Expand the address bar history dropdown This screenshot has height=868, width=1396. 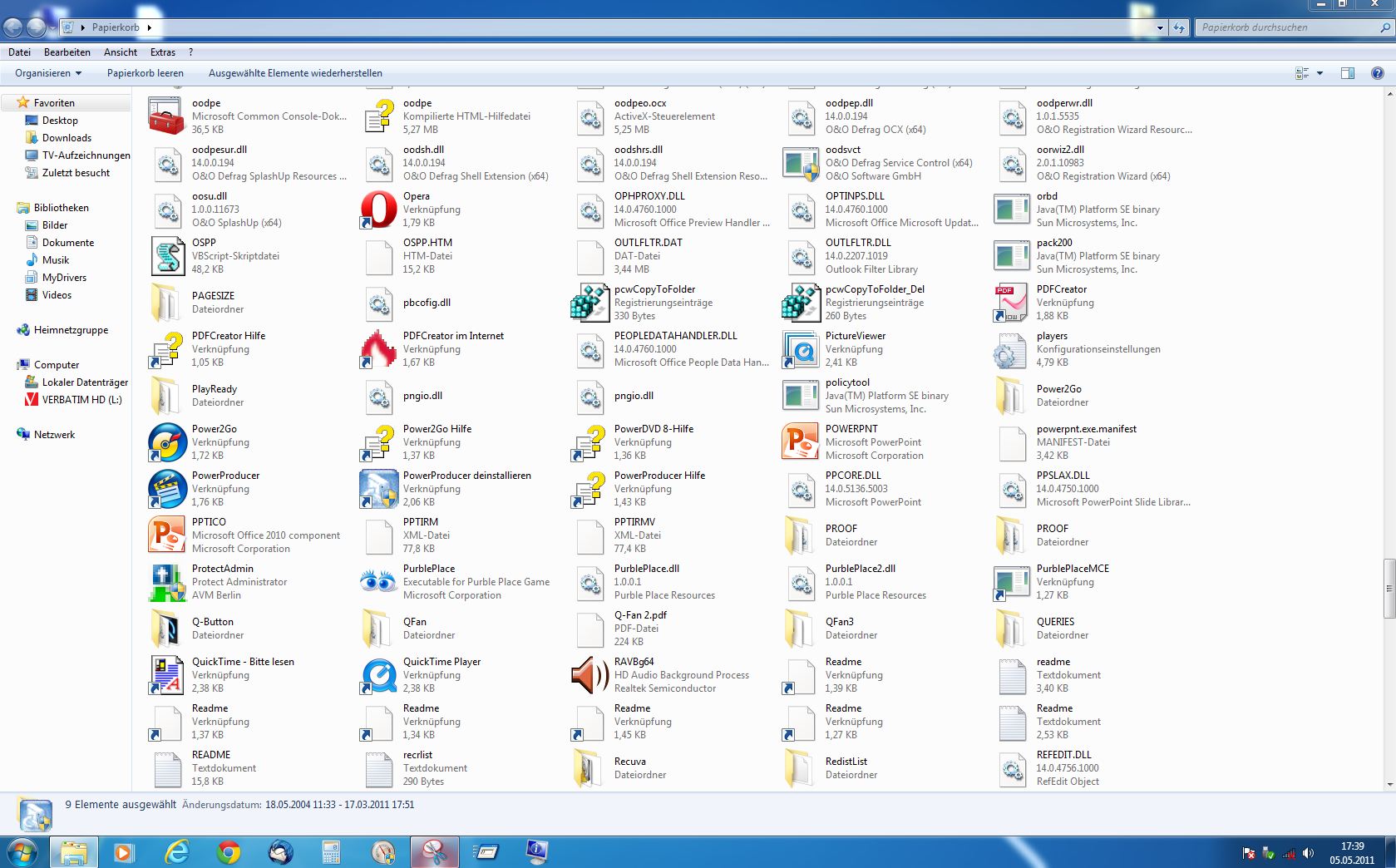coord(1160,27)
